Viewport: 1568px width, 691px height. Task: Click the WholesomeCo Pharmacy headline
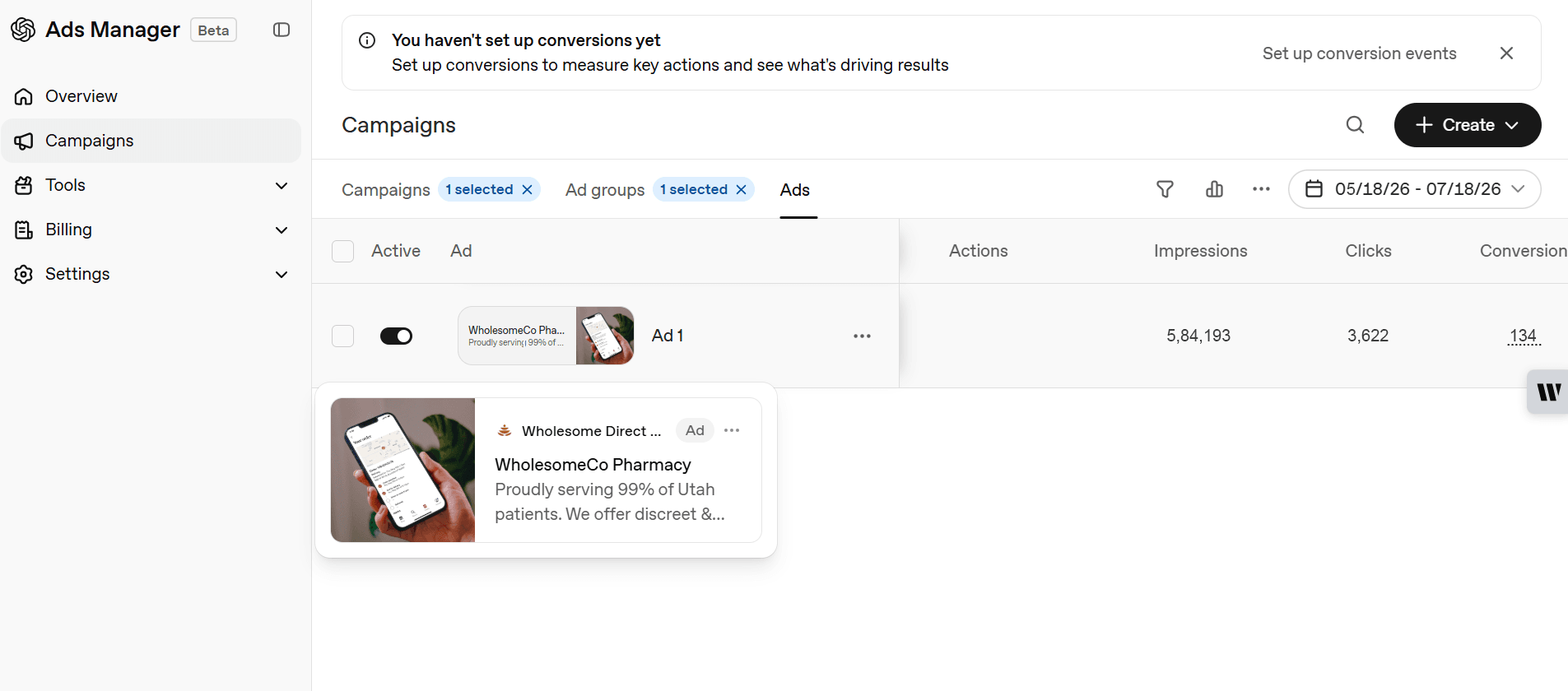click(593, 465)
